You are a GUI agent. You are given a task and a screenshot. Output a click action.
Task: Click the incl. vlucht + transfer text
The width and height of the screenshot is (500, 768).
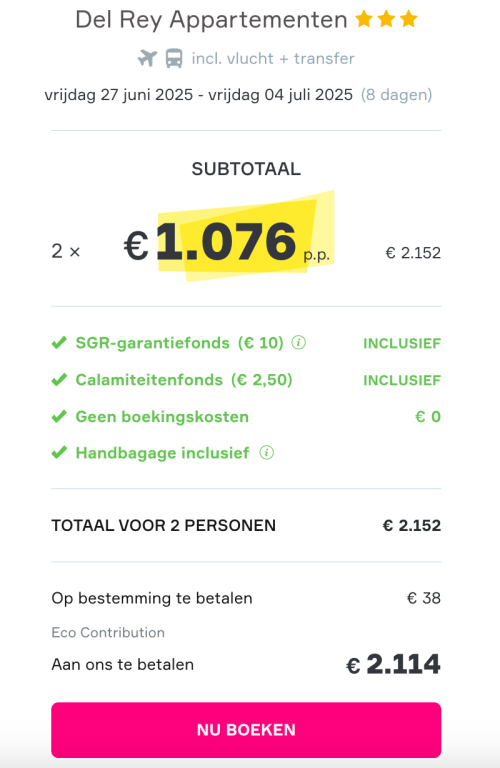273,58
